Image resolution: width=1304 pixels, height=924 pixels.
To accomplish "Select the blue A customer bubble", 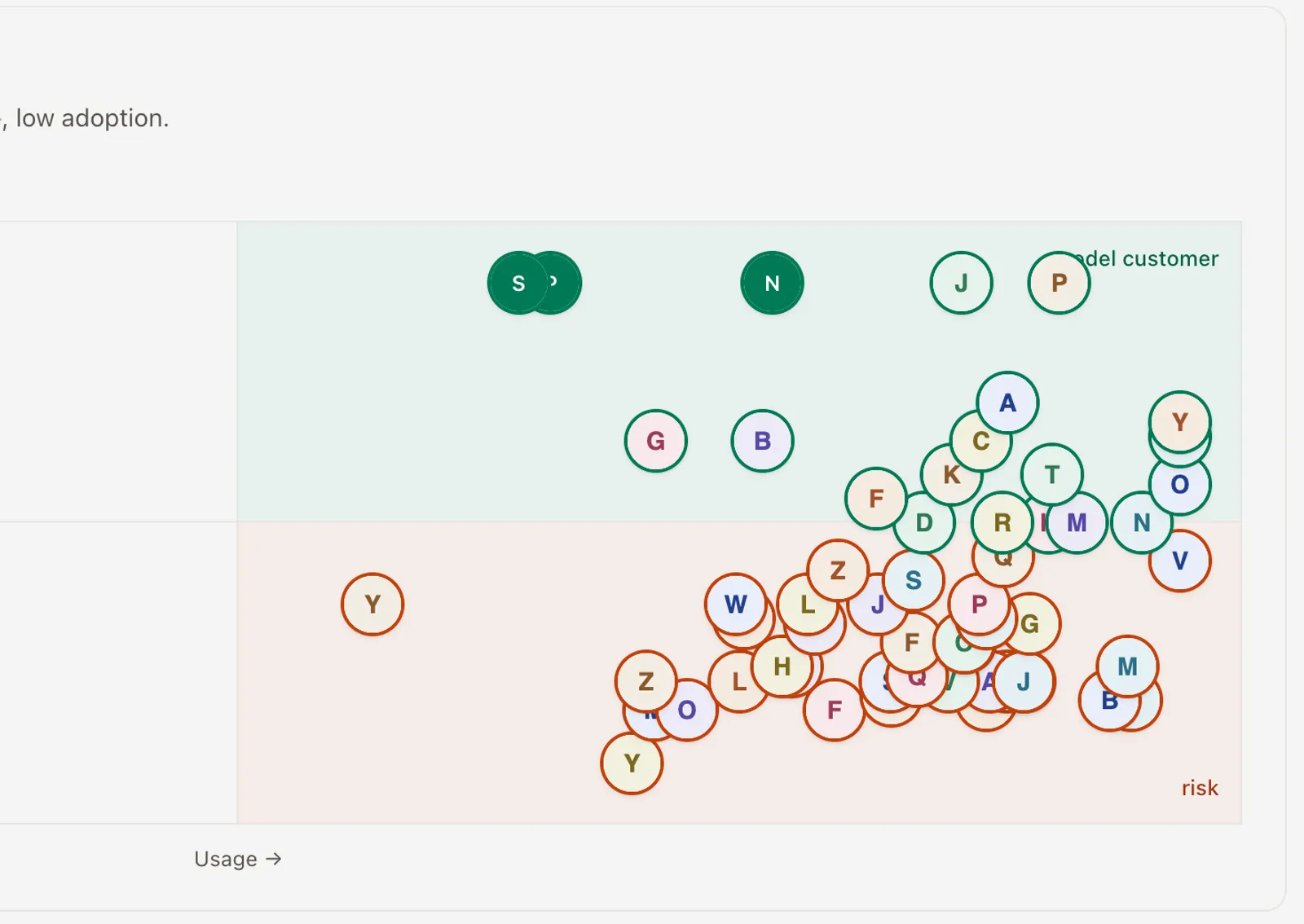I will click(1007, 403).
